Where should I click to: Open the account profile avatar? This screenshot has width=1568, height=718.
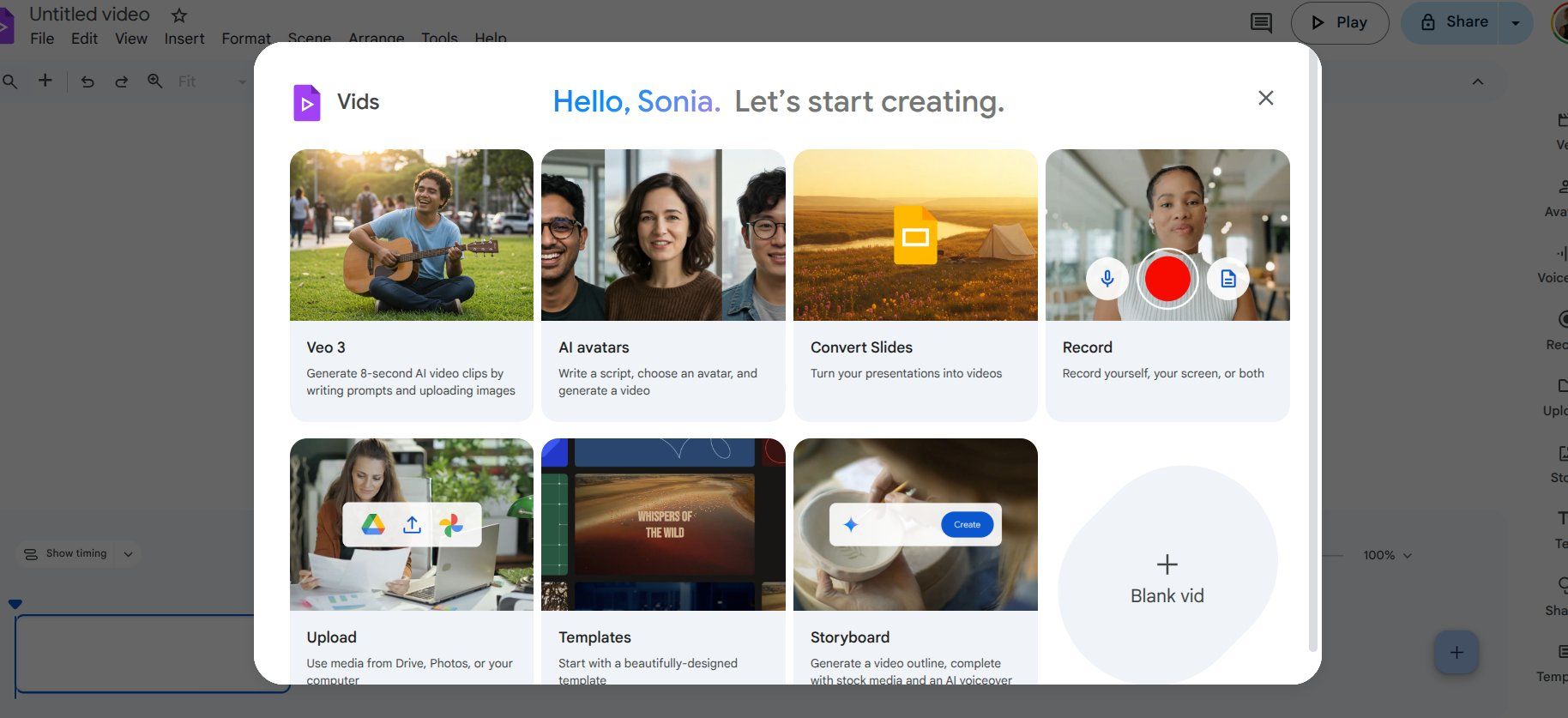[1559, 23]
